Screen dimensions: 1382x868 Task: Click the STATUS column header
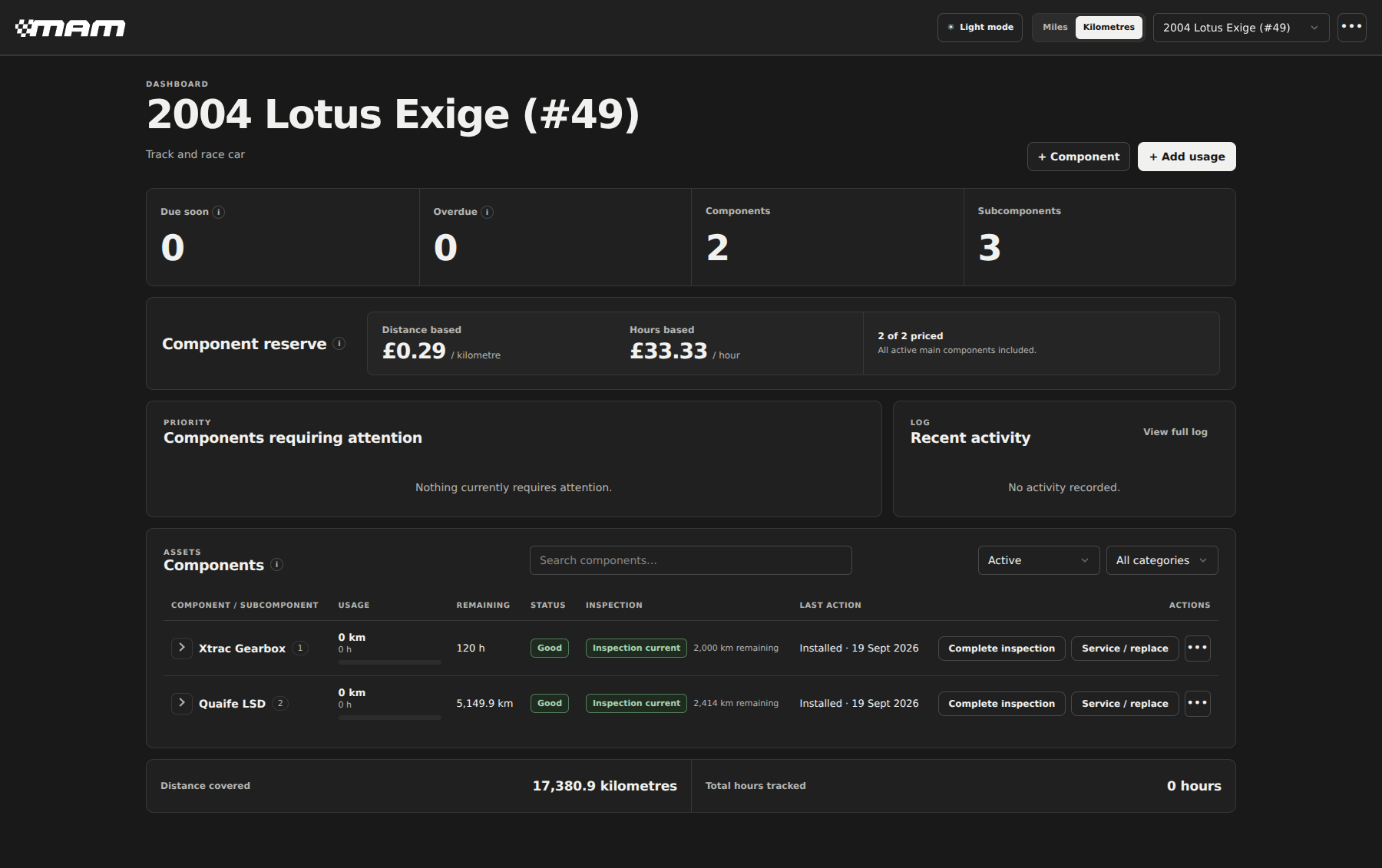click(547, 606)
